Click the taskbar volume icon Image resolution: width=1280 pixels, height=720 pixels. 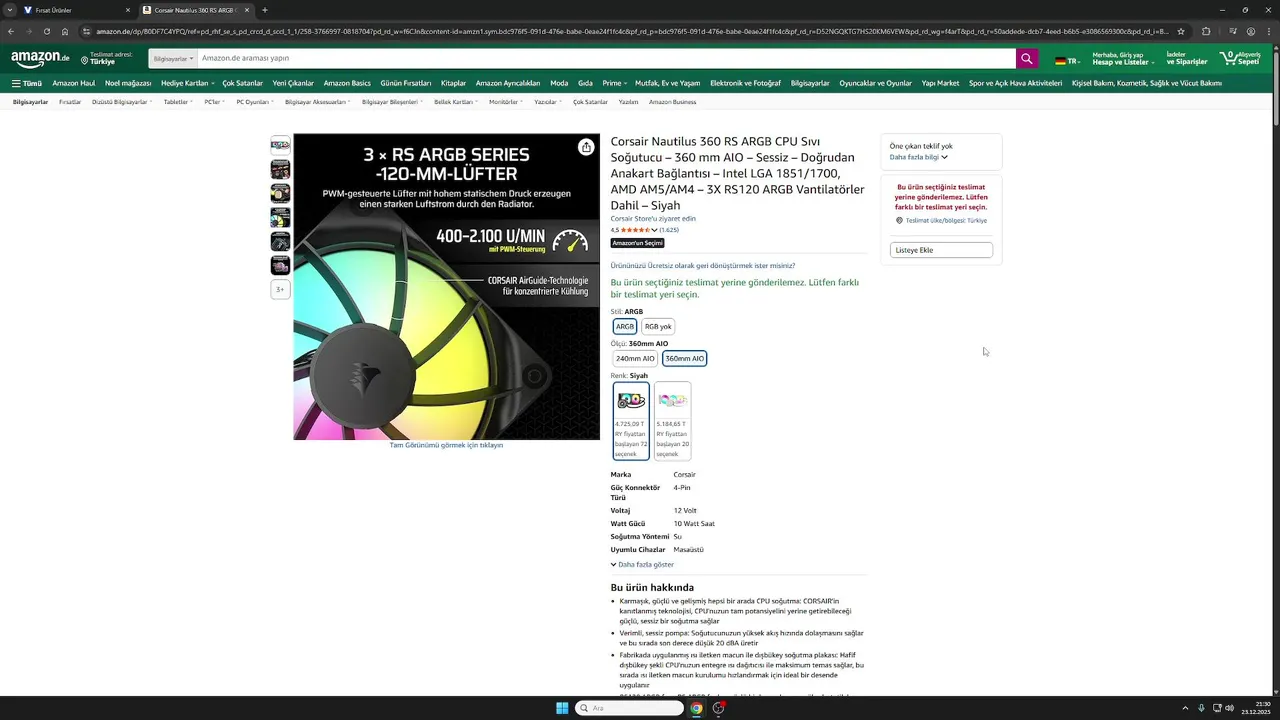tap(1230, 708)
